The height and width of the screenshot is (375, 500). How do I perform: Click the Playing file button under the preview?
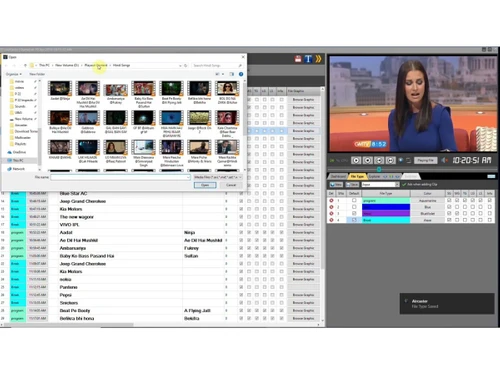(x=425, y=160)
